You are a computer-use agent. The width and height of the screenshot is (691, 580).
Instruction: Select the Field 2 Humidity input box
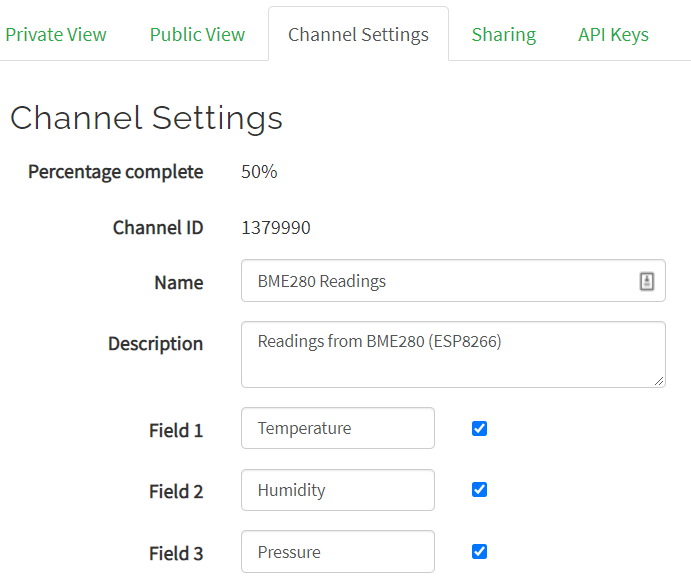tap(337, 490)
